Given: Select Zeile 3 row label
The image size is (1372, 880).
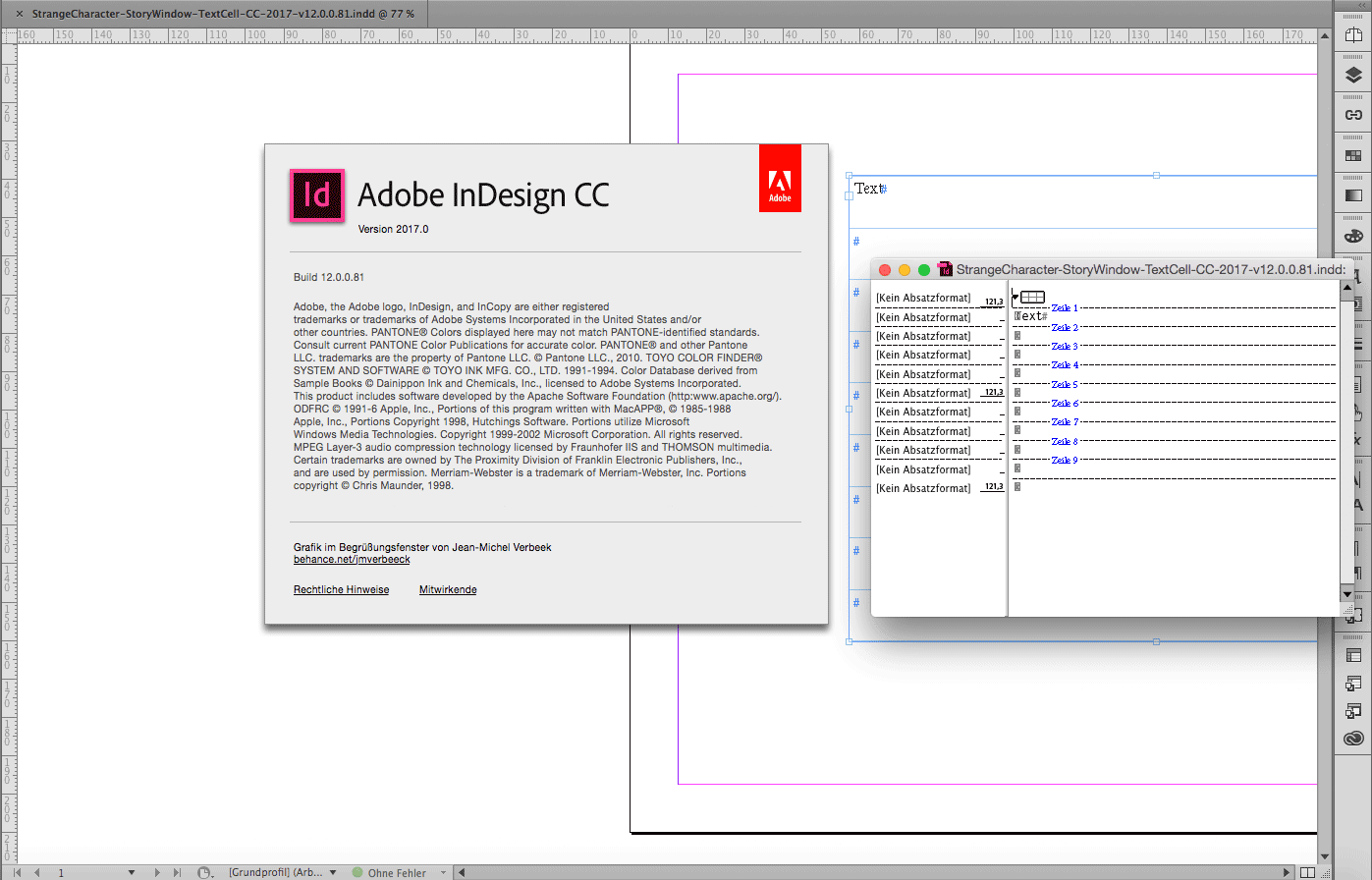Looking at the screenshot, I should (x=1064, y=346).
